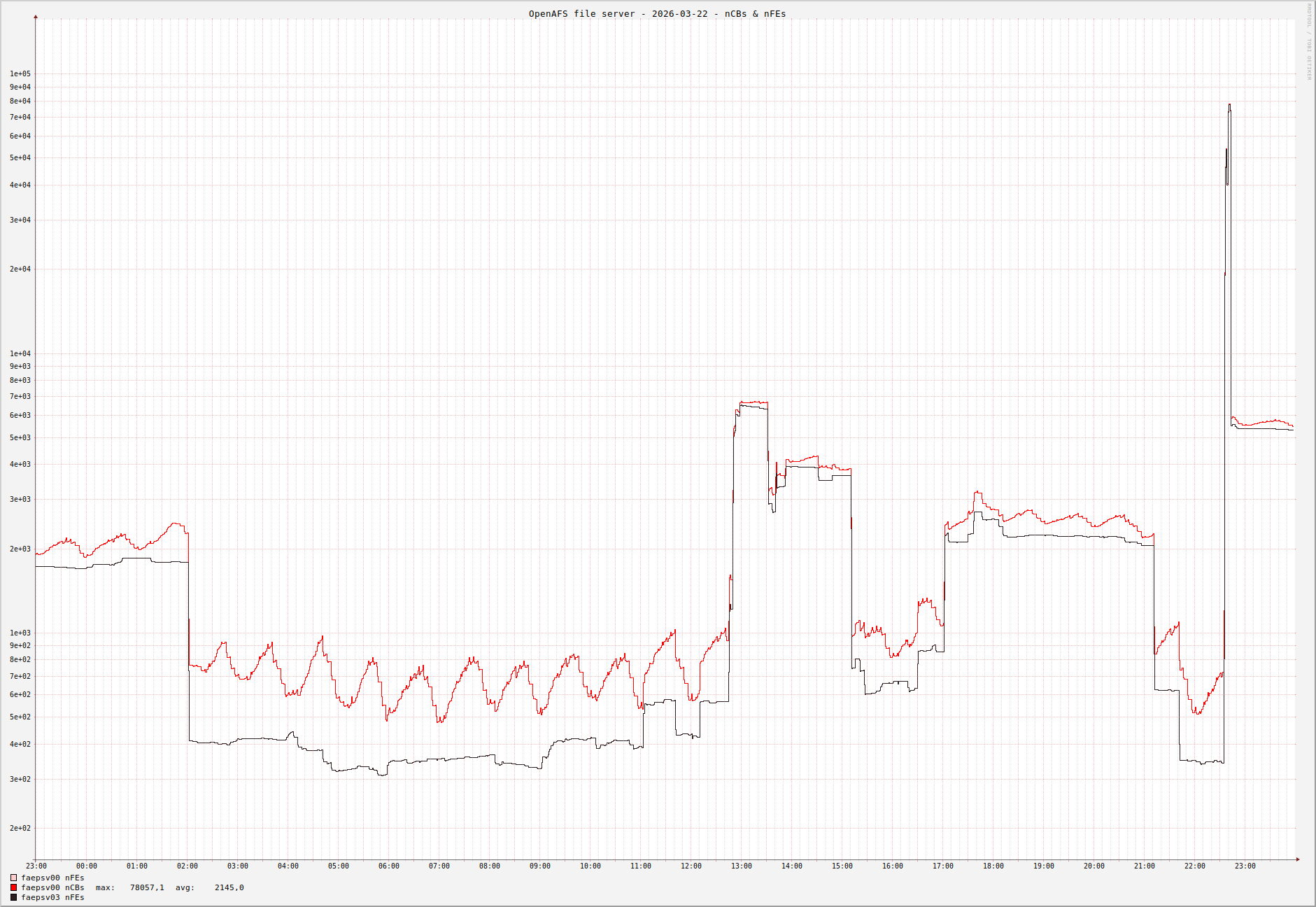Click the arrowhead atop the y-axis
The height and width of the screenshot is (907, 1316).
(x=36, y=16)
